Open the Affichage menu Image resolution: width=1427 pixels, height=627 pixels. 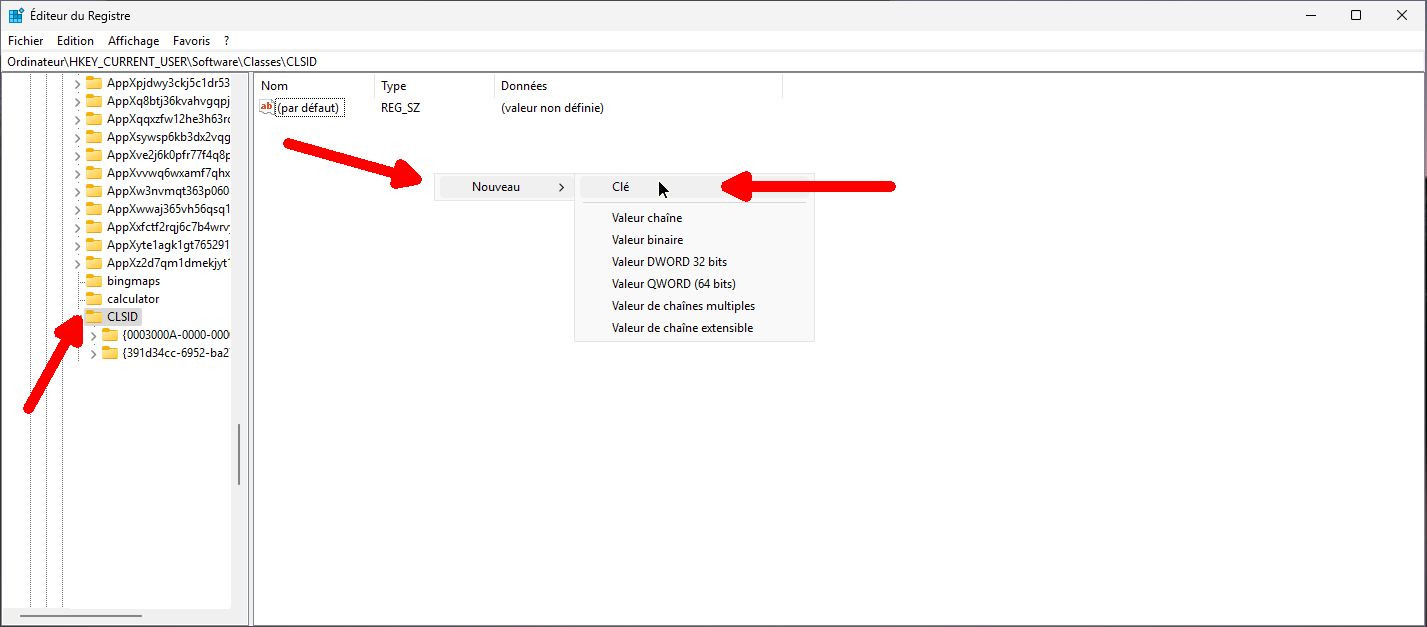(133, 40)
